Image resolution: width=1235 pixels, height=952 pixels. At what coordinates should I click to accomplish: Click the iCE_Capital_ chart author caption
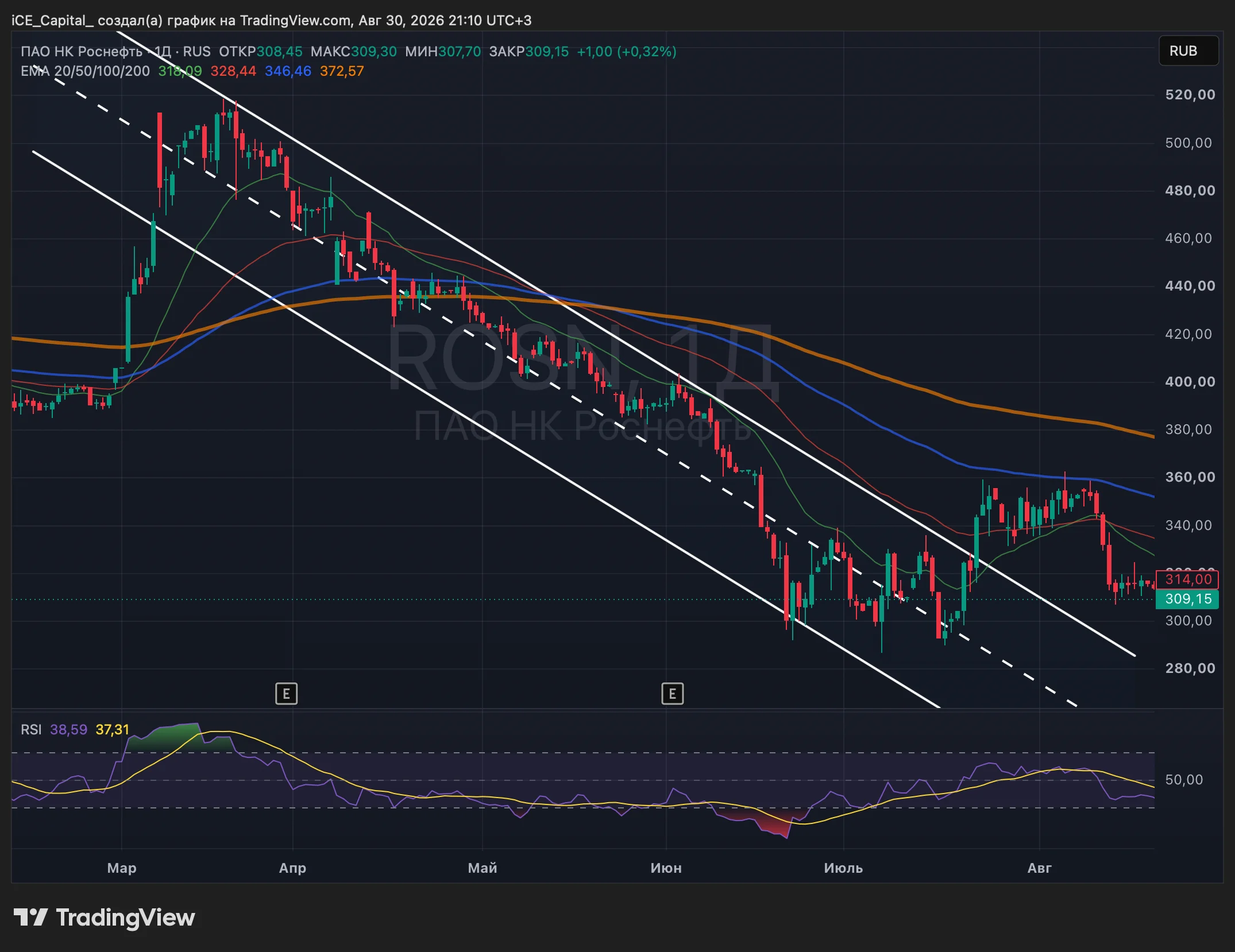271,21
